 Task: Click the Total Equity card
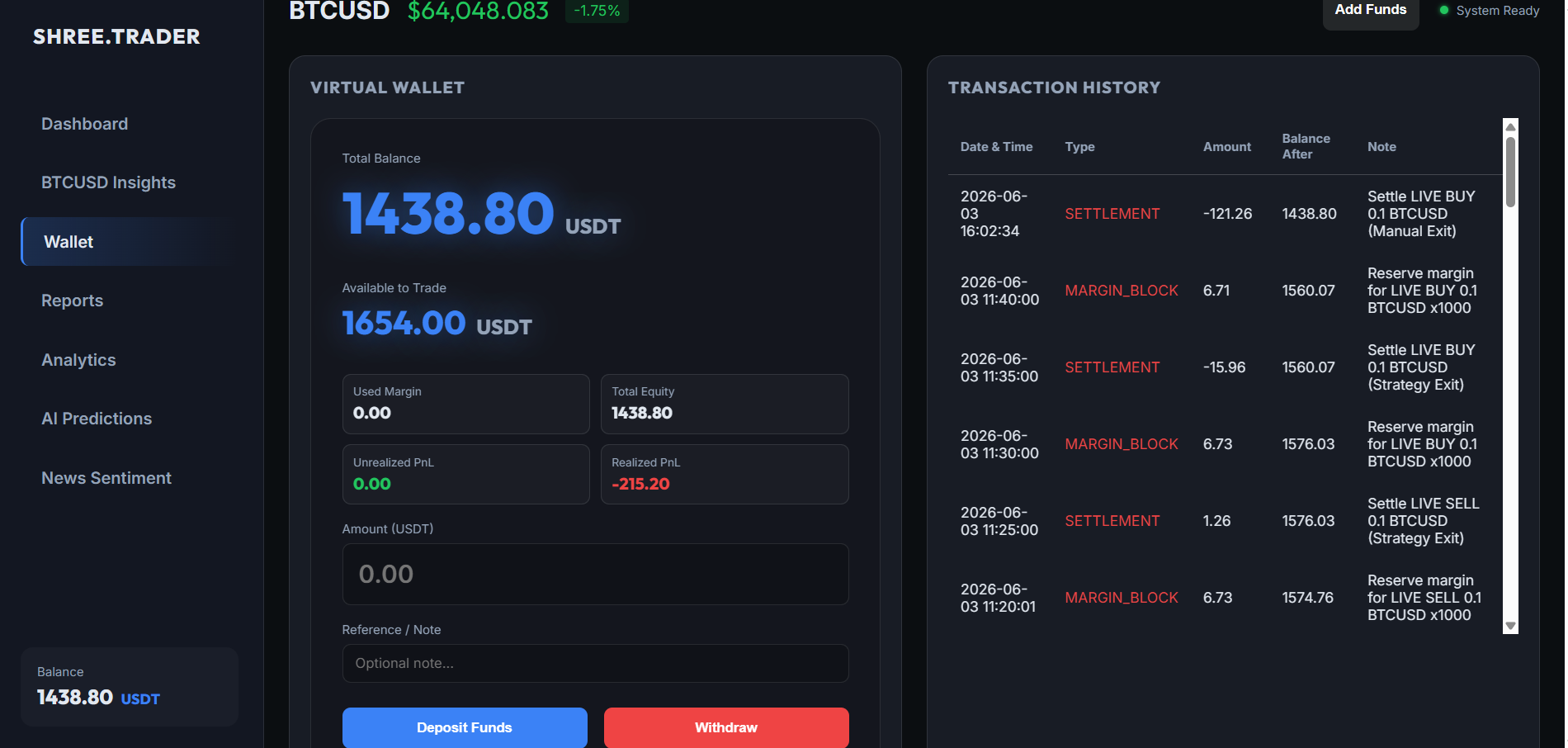(x=725, y=404)
